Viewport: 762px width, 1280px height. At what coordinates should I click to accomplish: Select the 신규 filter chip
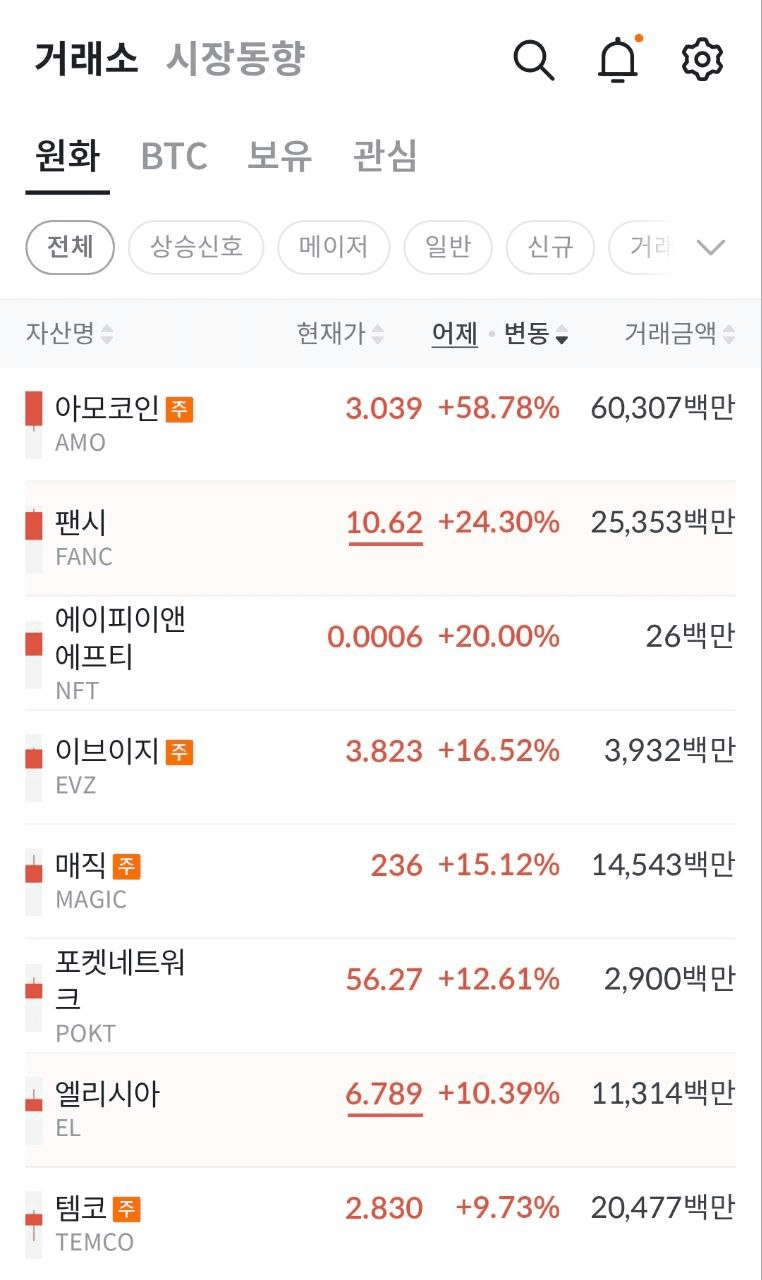click(x=550, y=247)
